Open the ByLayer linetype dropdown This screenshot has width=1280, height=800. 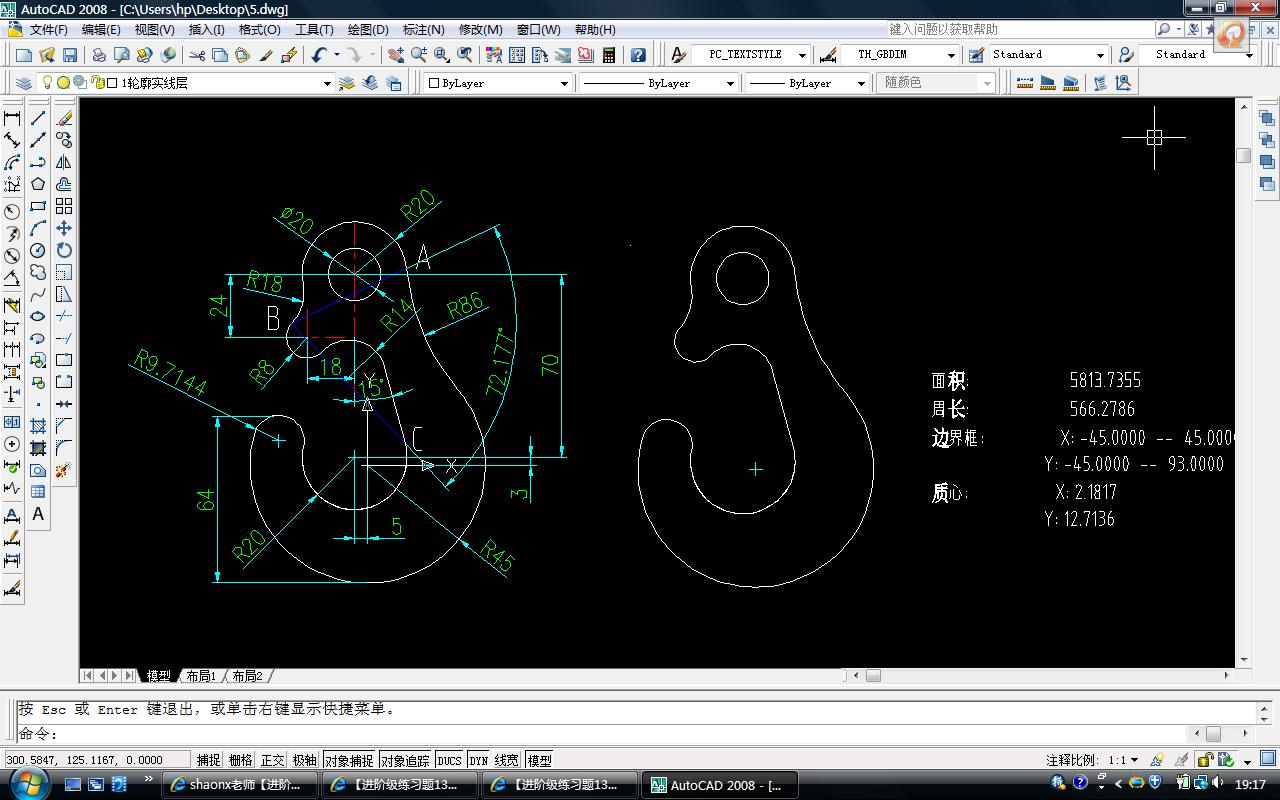pos(658,83)
